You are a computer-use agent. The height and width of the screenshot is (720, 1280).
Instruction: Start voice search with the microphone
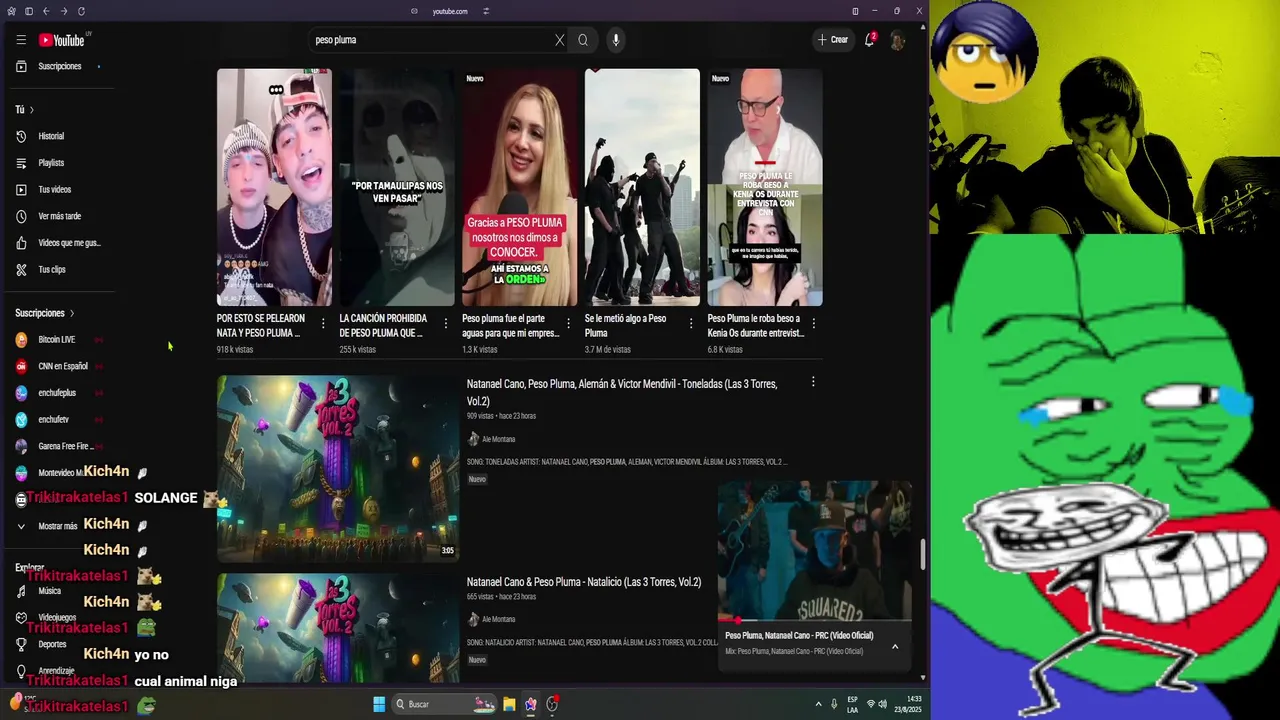[x=616, y=40]
